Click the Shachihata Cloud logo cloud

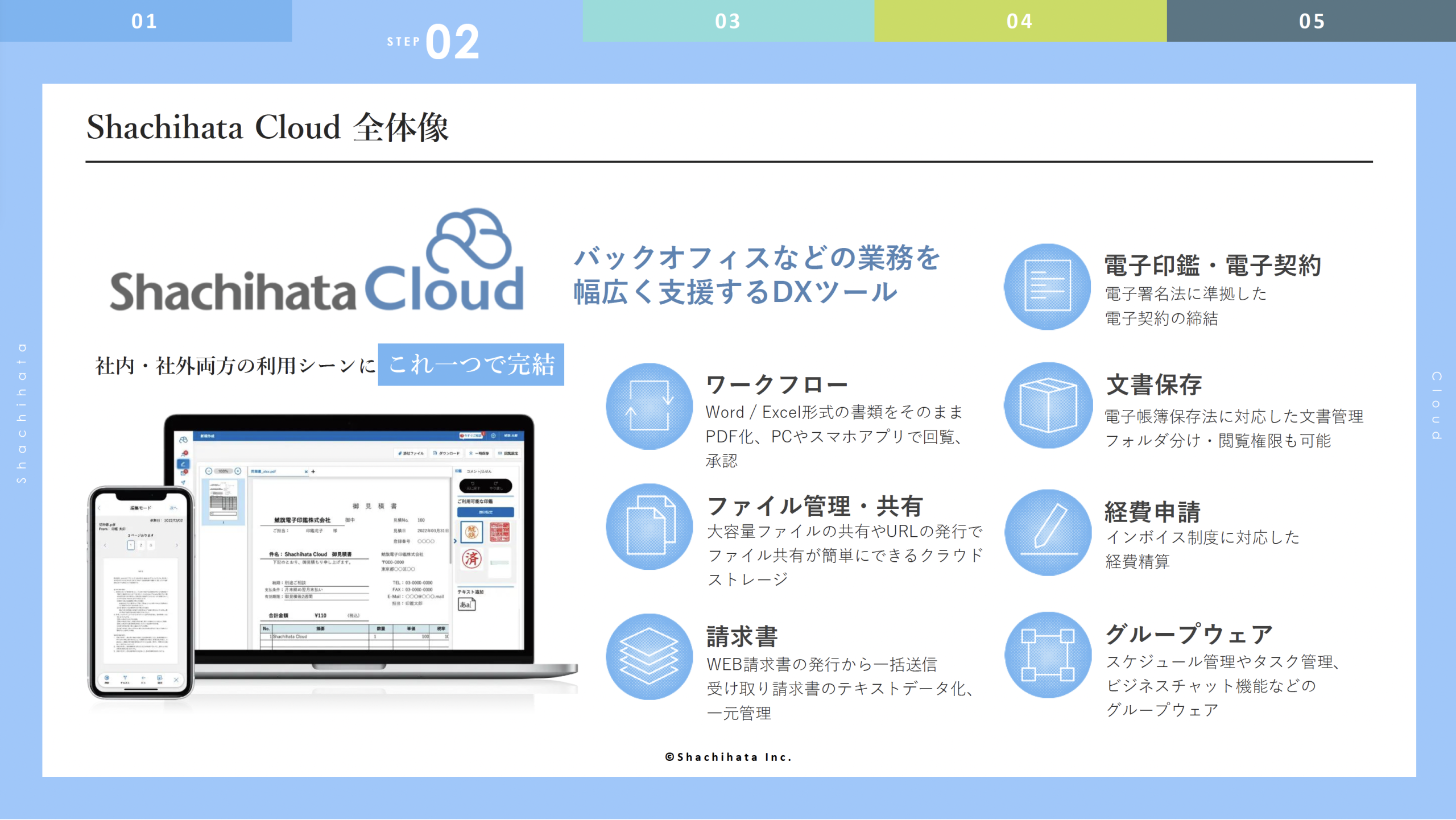(x=470, y=239)
